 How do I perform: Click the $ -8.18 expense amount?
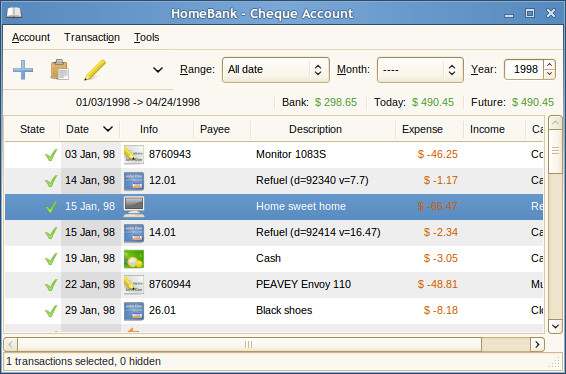(441, 310)
